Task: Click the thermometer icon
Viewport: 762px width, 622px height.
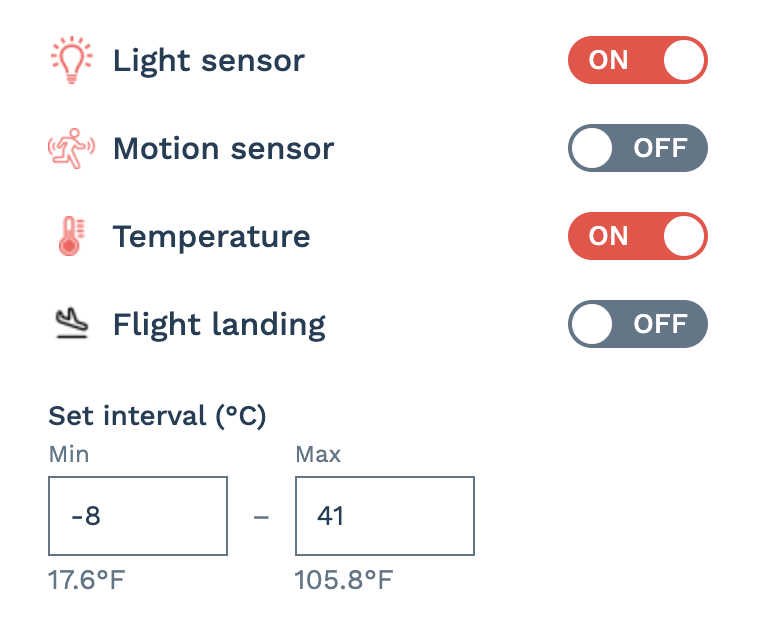Action: pos(71,236)
